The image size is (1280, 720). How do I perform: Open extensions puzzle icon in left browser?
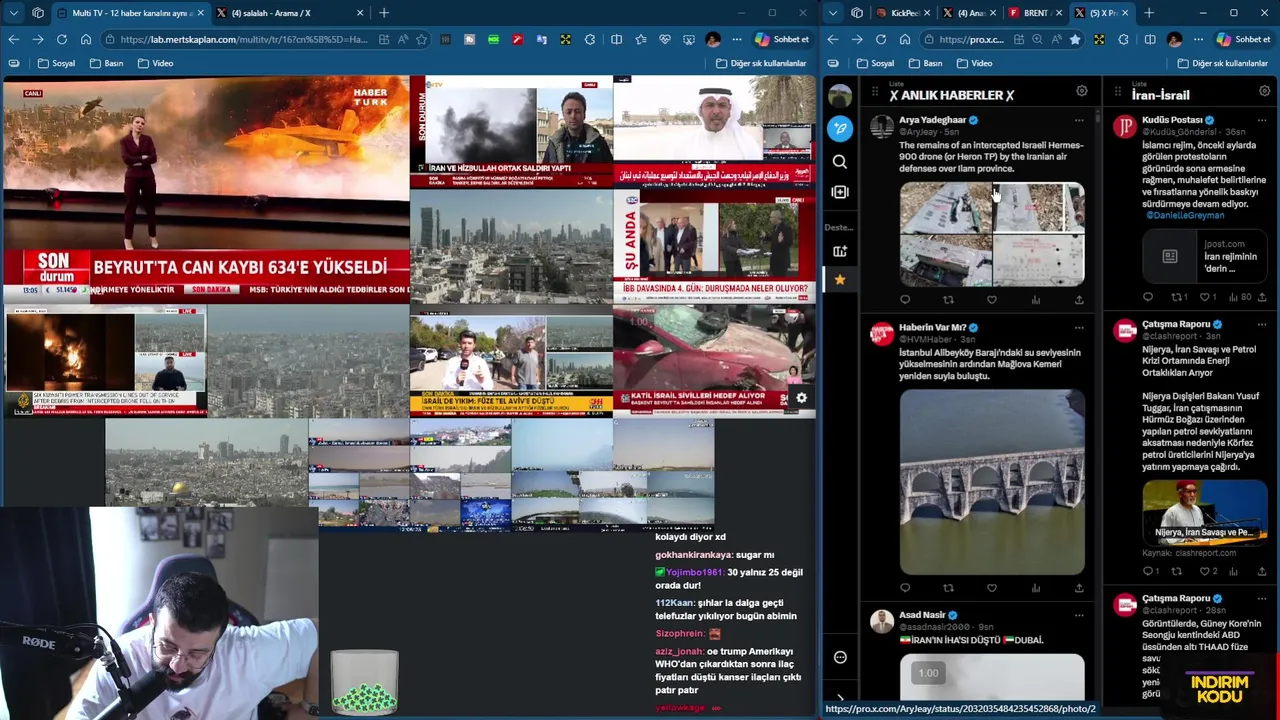[x=590, y=39]
